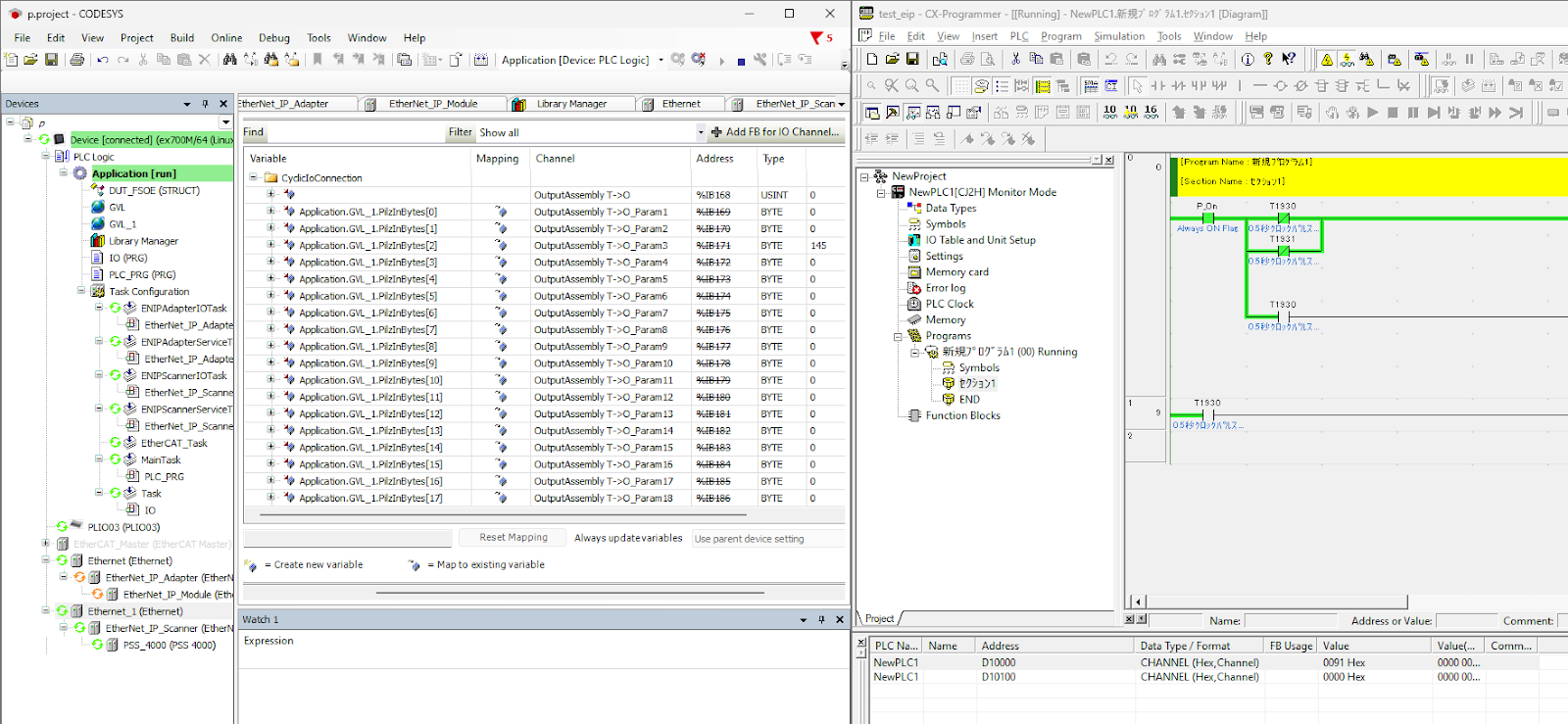Select PLC_PRG (PRG) in device tree
This screenshot has width=1568, height=724.
click(x=142, y=274)
